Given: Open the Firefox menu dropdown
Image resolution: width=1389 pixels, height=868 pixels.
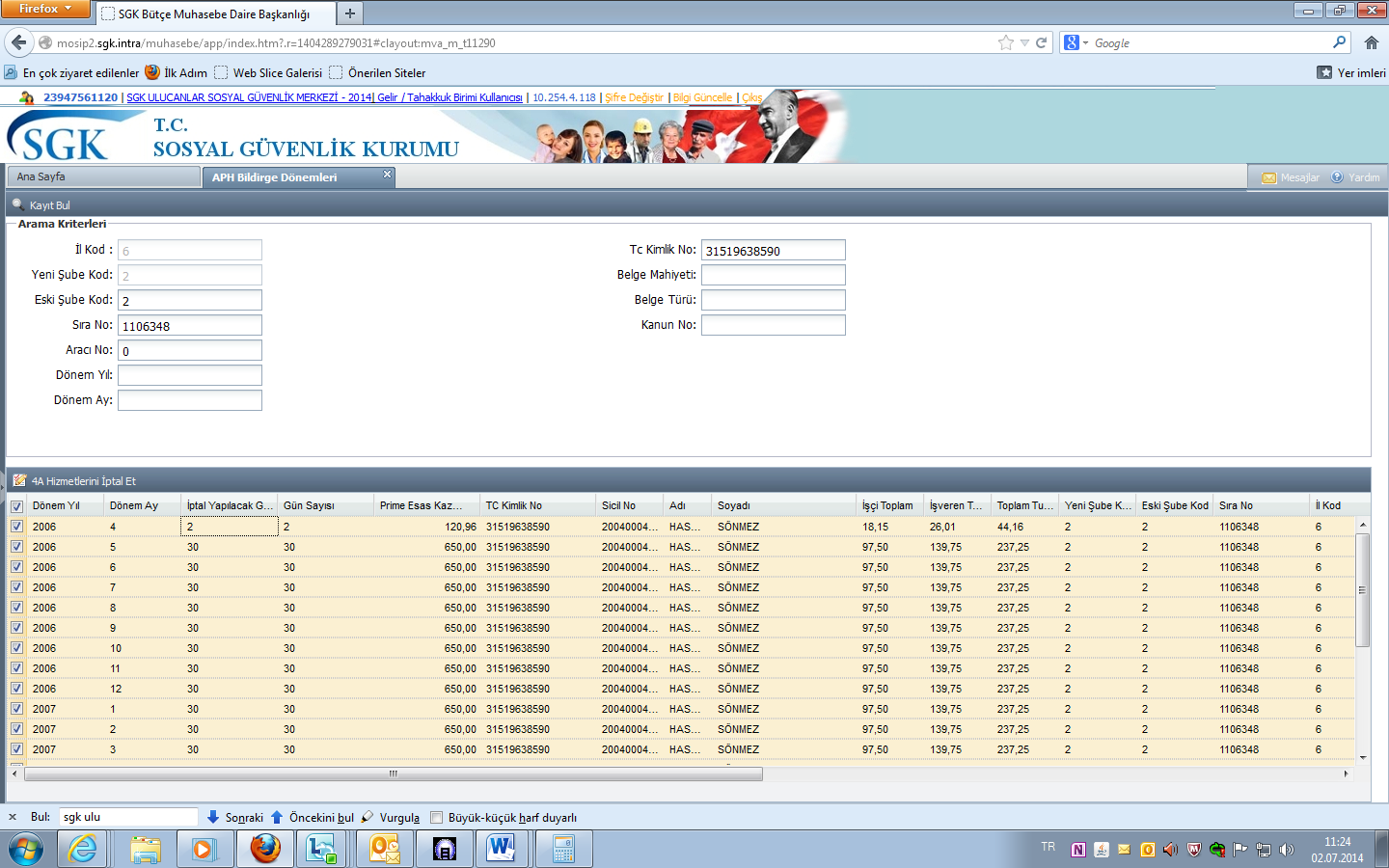Looking at the screenshot, I should click(x=45, y=9).
